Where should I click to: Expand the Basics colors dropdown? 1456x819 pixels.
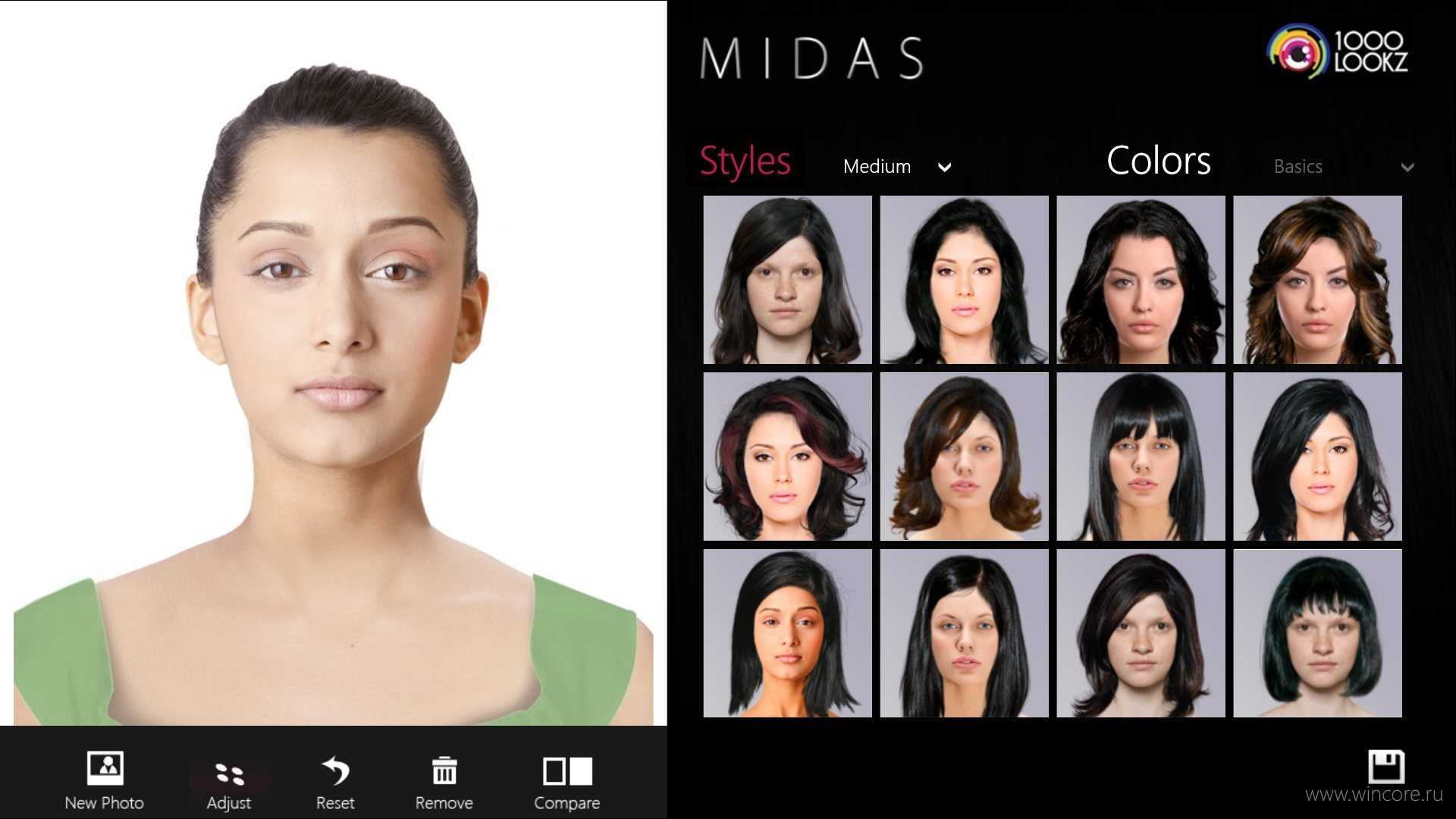tap(1412, 167)
